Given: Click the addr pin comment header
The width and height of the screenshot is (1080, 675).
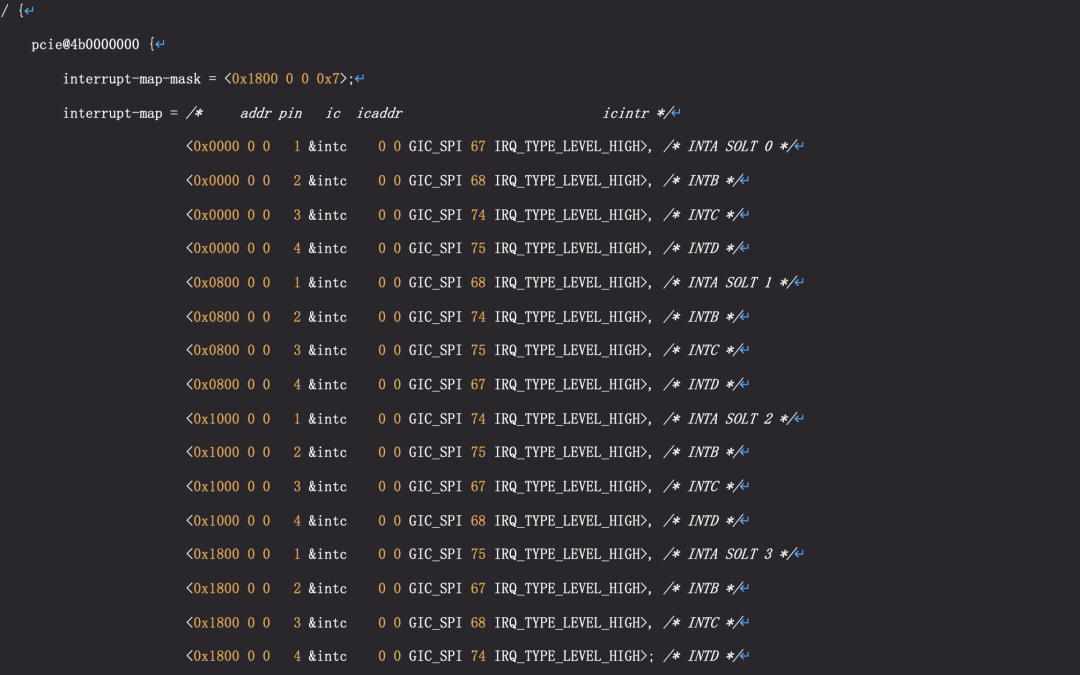Looking at the screenshot, I should [x=270, y=112].
